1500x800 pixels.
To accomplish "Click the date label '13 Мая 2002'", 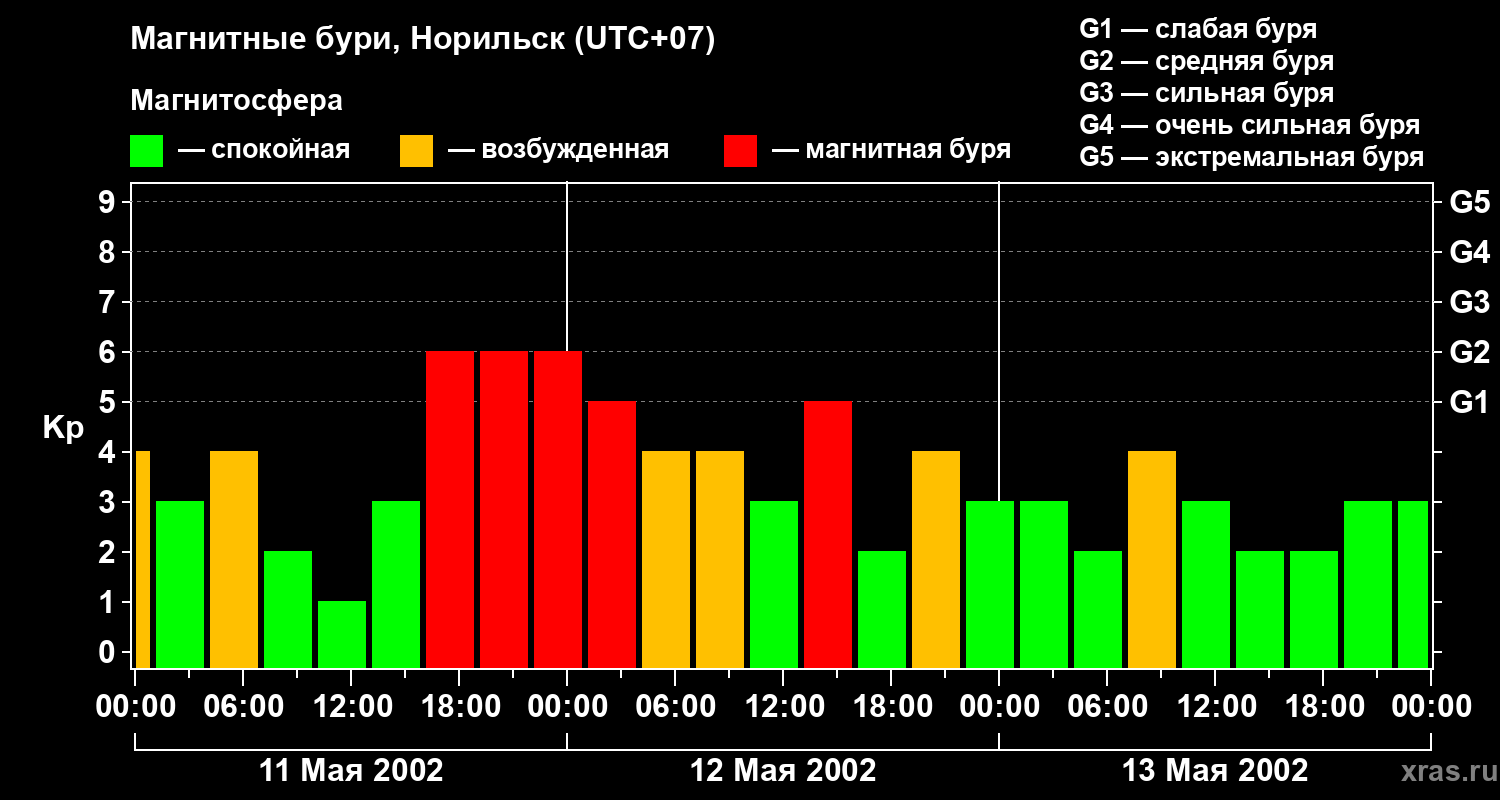I will 1215,770.
